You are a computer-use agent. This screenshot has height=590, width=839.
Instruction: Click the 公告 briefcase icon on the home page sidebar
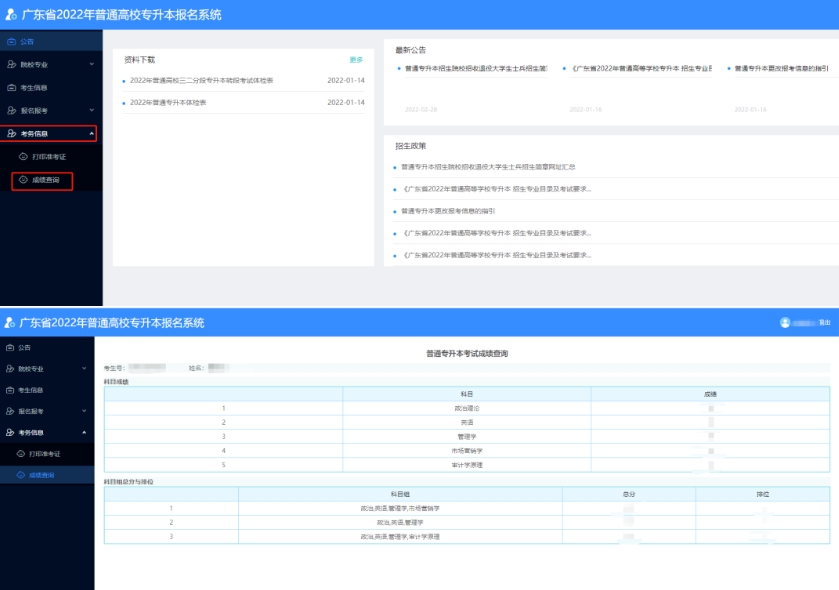tap(11, 41)
